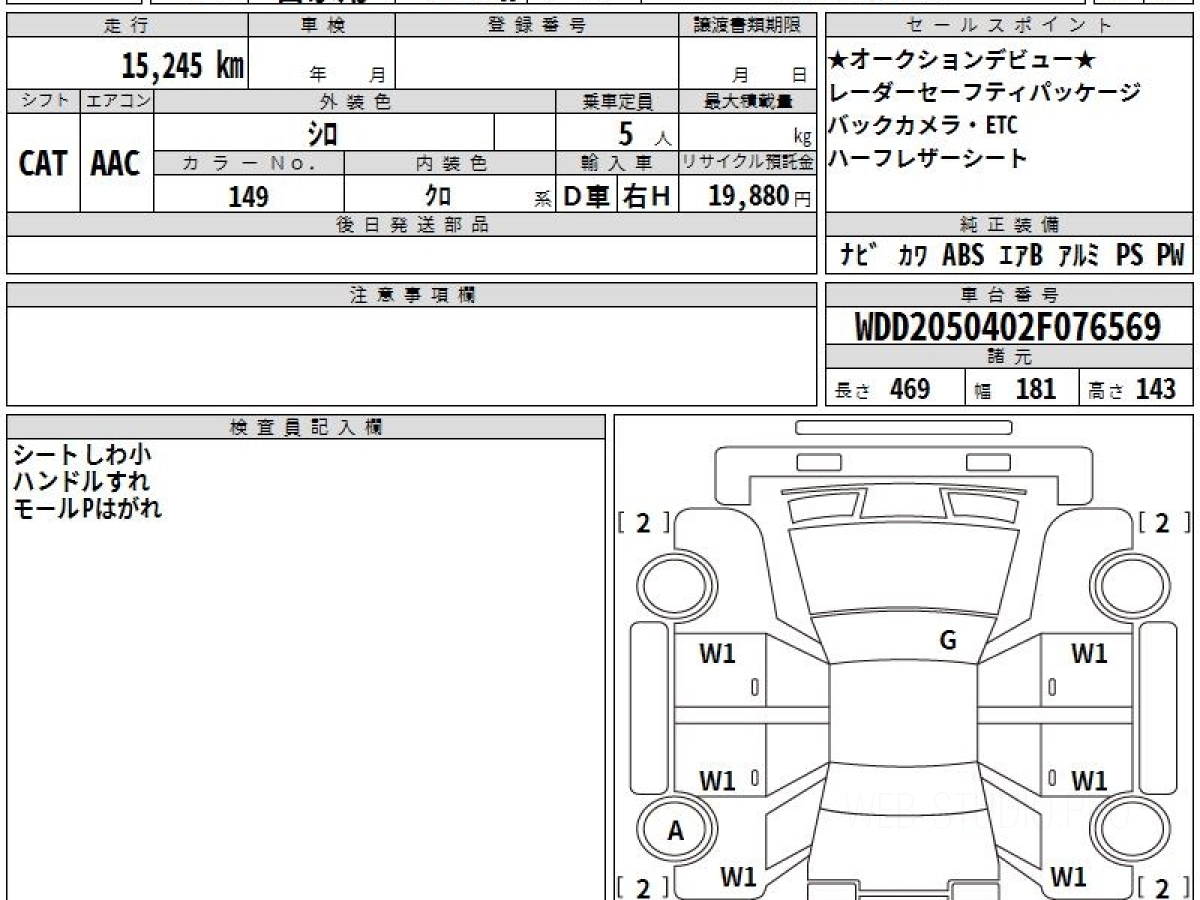Click the リサイクル預託金 header
Viewport: 1200px width, 900px height.
tap(747, 163)
